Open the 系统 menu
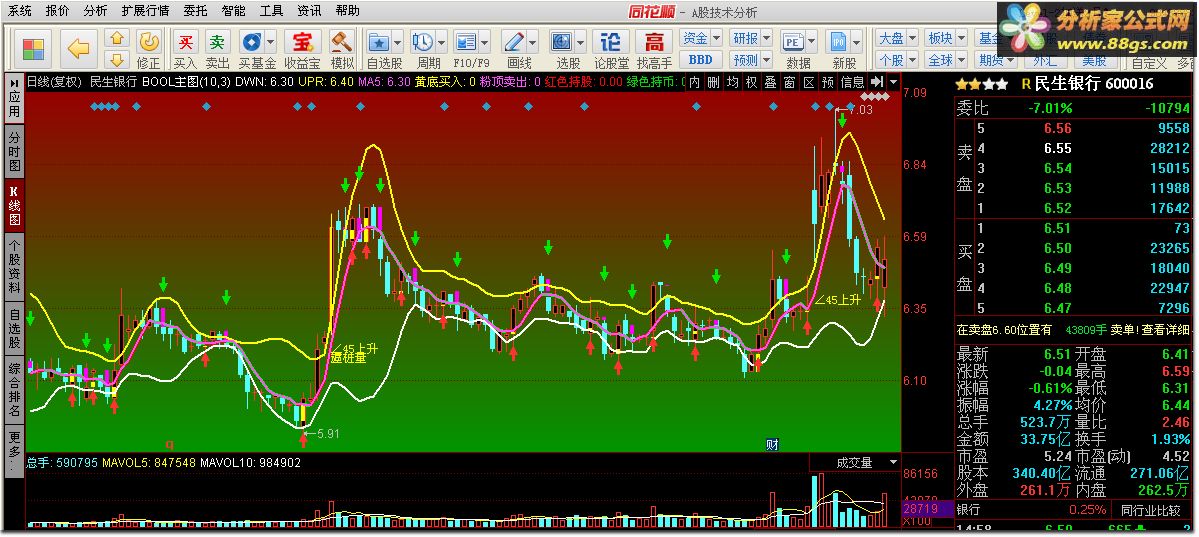This screenshot has width=1199, height=537. tap(20, 11)
